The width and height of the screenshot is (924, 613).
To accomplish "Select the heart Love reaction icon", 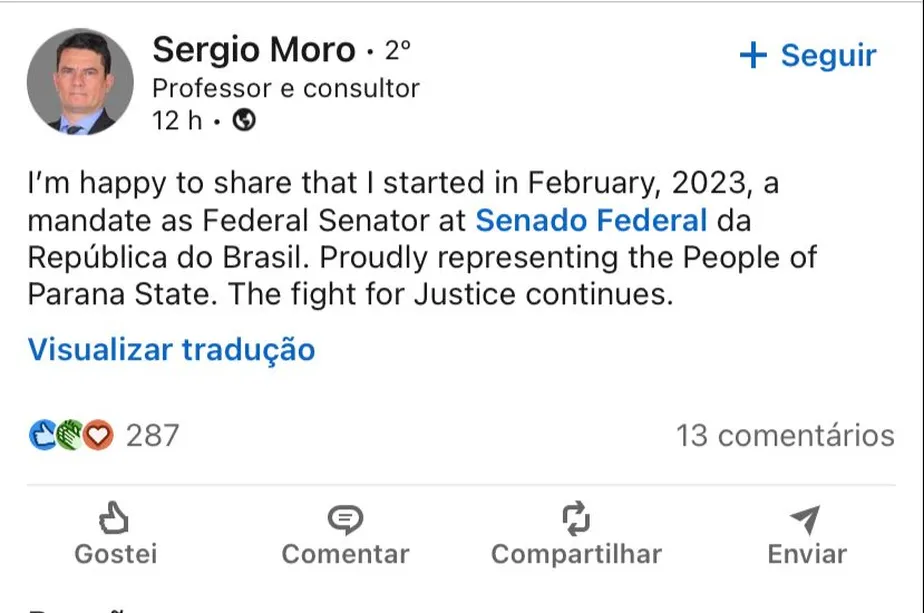I will point(96,434).
